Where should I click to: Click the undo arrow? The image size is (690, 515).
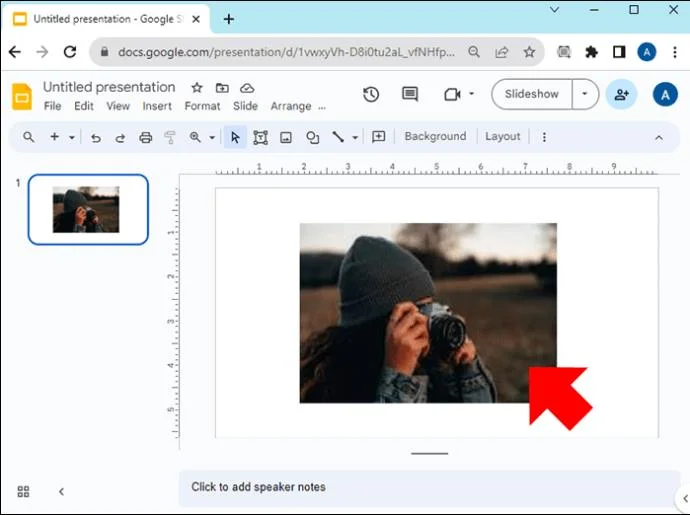point(96,138)
